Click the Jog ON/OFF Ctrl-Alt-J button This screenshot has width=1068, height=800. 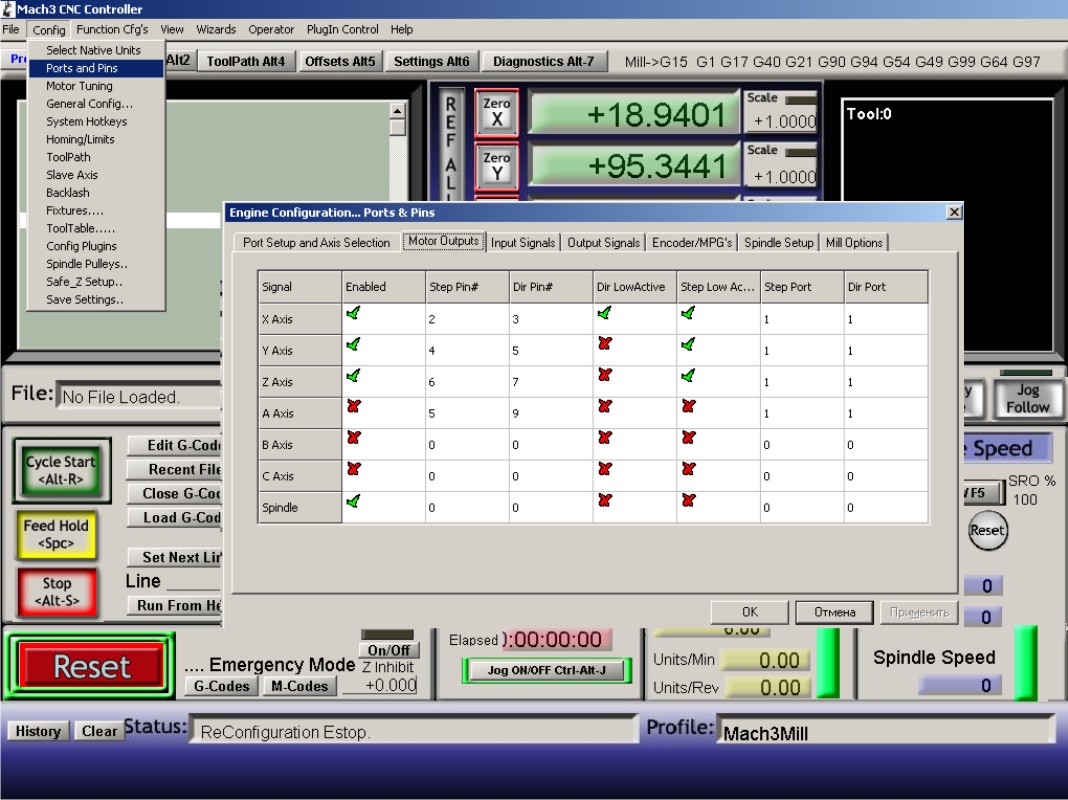pyautogui.click(x=547, y=670)
